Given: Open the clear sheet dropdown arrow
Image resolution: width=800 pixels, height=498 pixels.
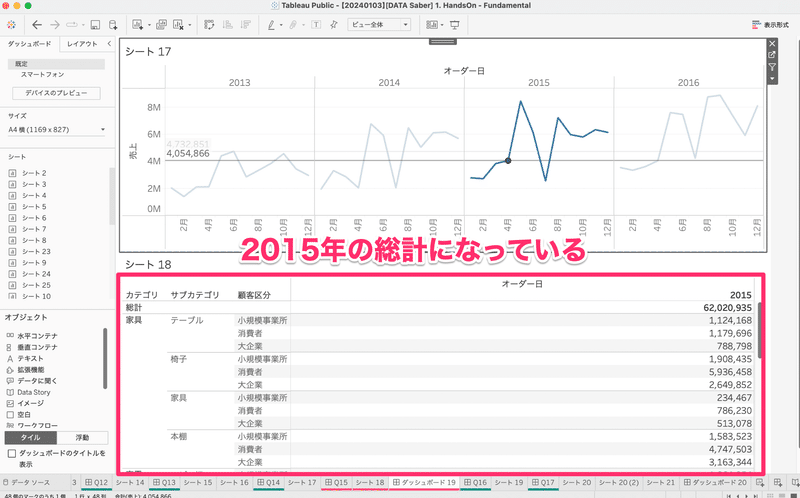Looking at the screenshot, I should [x=190, y=25].
